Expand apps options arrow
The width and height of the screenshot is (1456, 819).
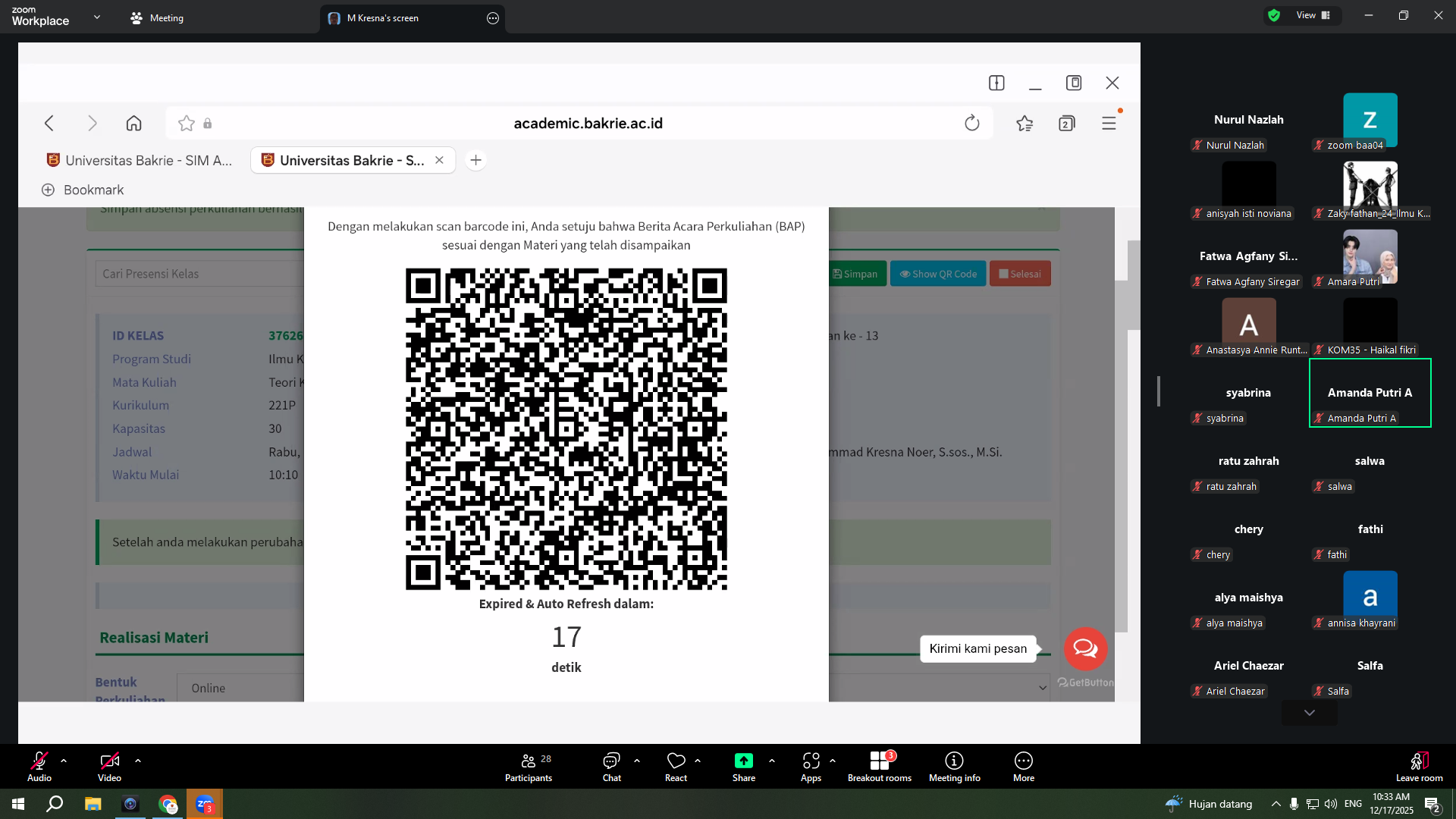click(x=833, y=761)
